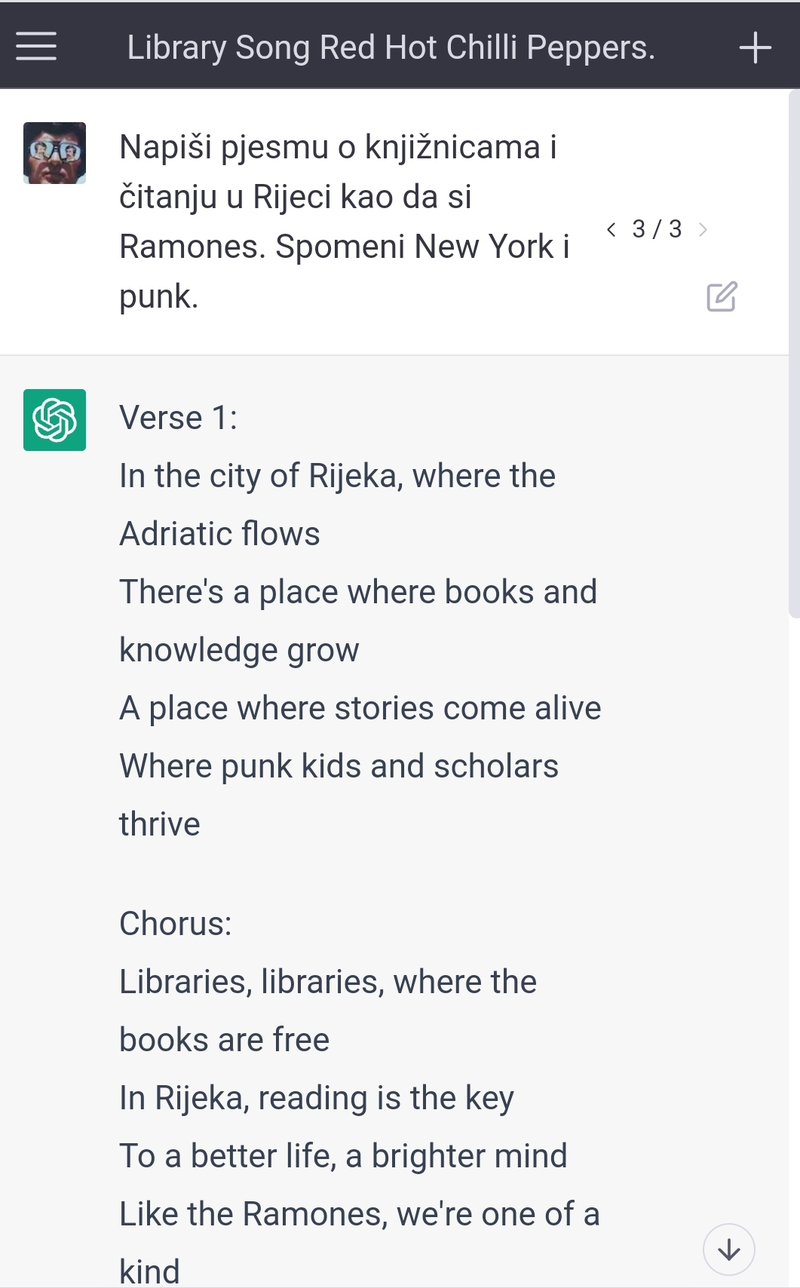Go to next prompt version chevron
The image size is (800, 1288).
(x=703, y=230)
